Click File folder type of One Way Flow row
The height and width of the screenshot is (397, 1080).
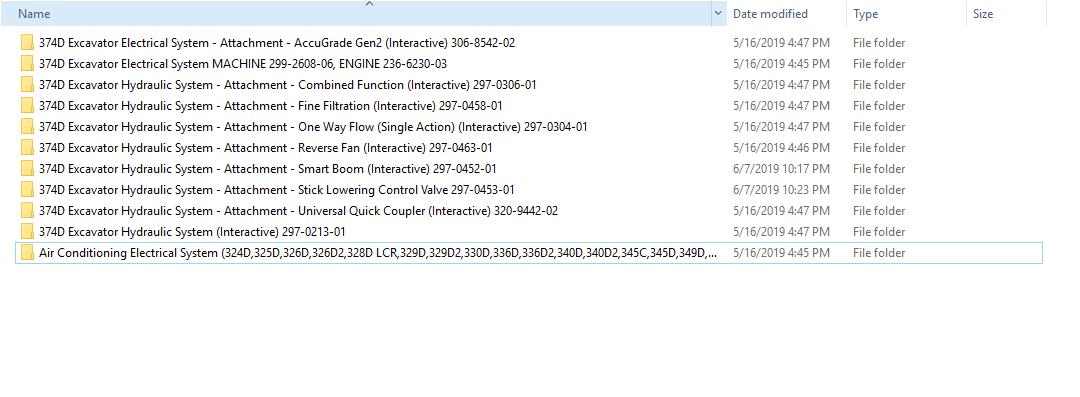pos(879,127)
